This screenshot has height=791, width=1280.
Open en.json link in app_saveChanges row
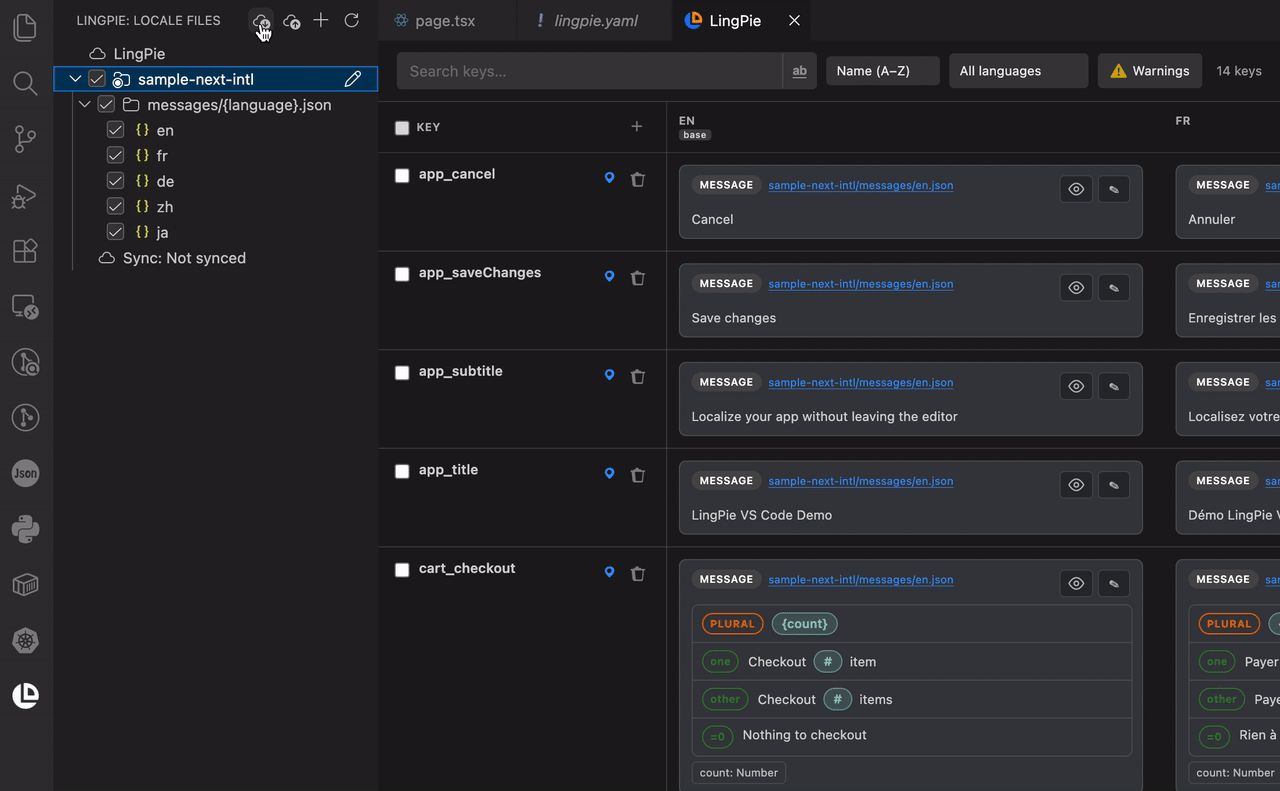(x=860, y=284)
